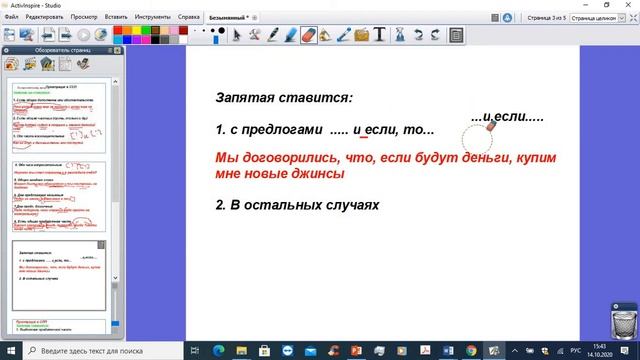Select the first page thumbnail
This screenshot has height=360, width=640.
(59, 118)
